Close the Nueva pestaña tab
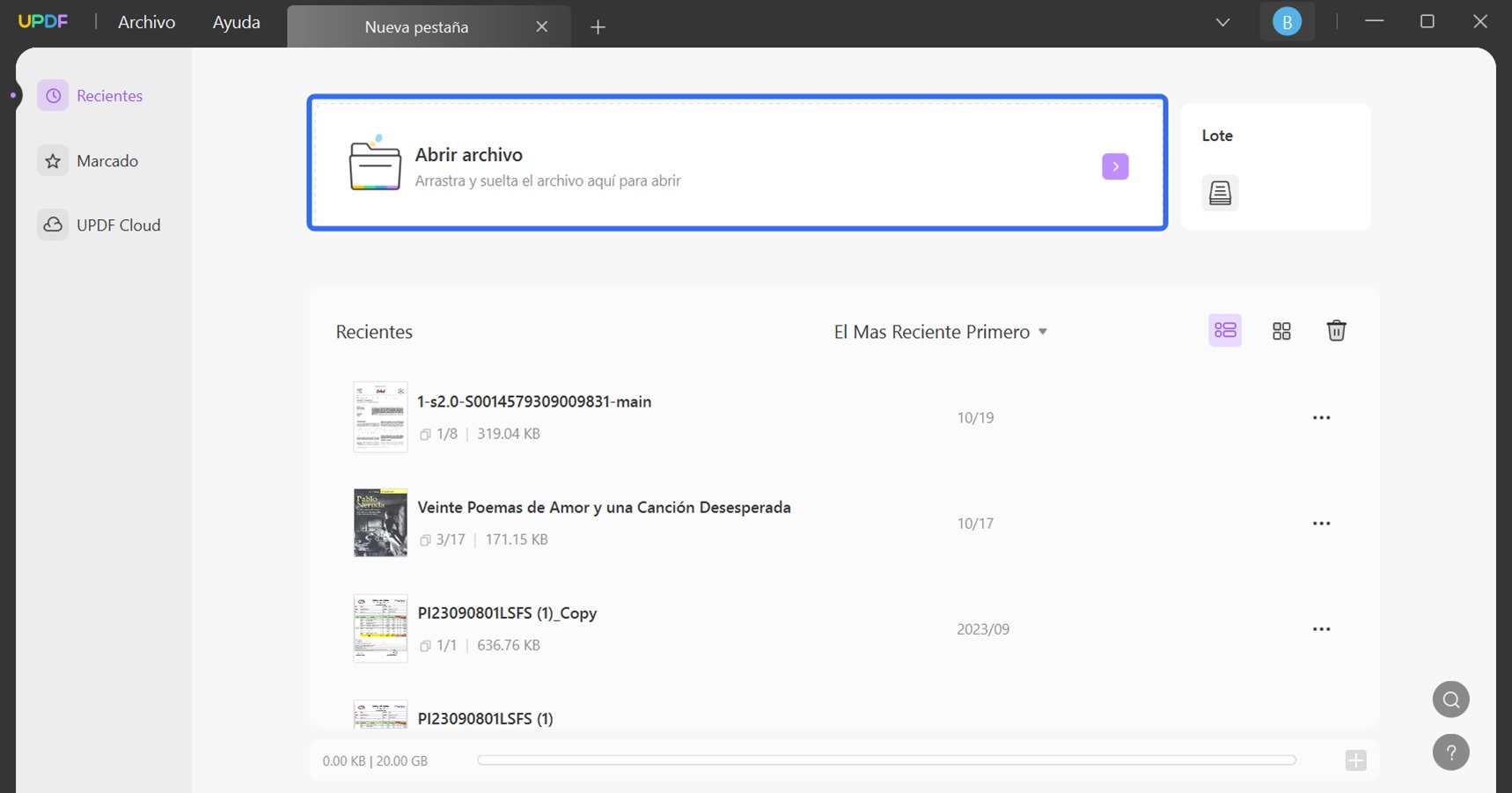1512x793 pixels. [542, 27]
